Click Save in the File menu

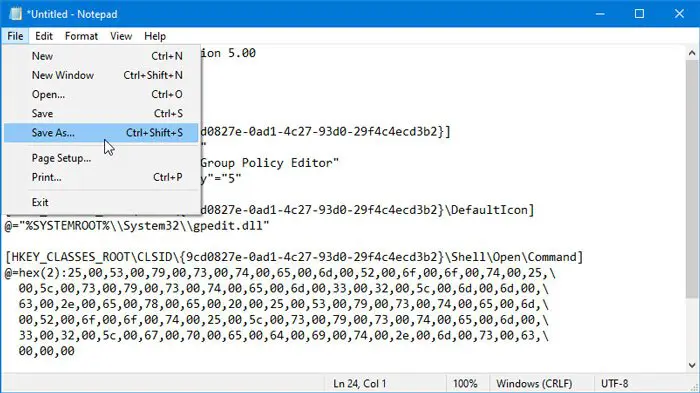pyautogui.click(x=101, y=113)
